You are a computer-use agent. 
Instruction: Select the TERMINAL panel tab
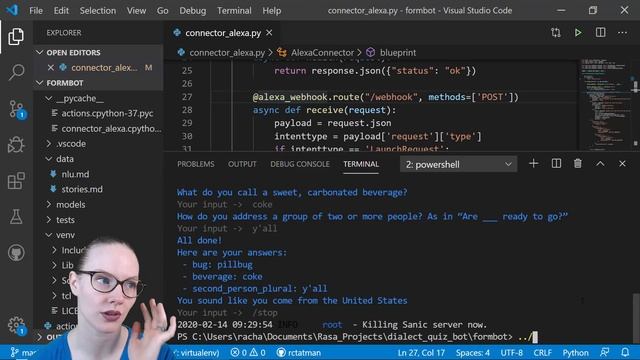361,164
